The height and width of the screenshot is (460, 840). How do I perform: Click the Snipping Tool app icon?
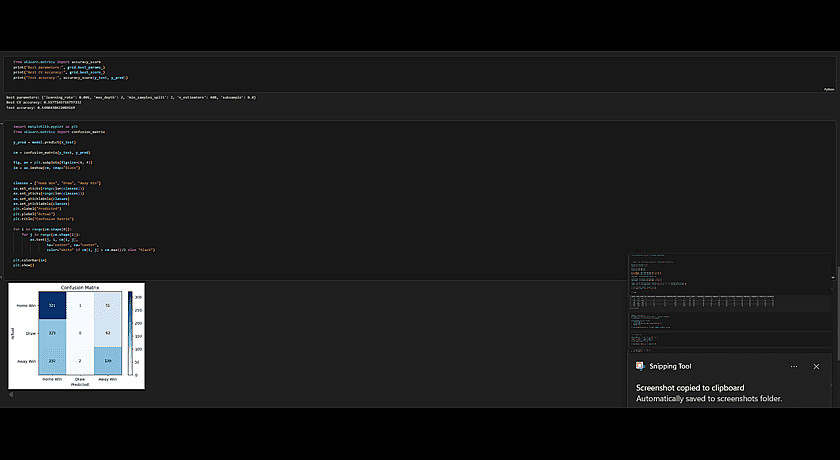(x=640, y=366)
